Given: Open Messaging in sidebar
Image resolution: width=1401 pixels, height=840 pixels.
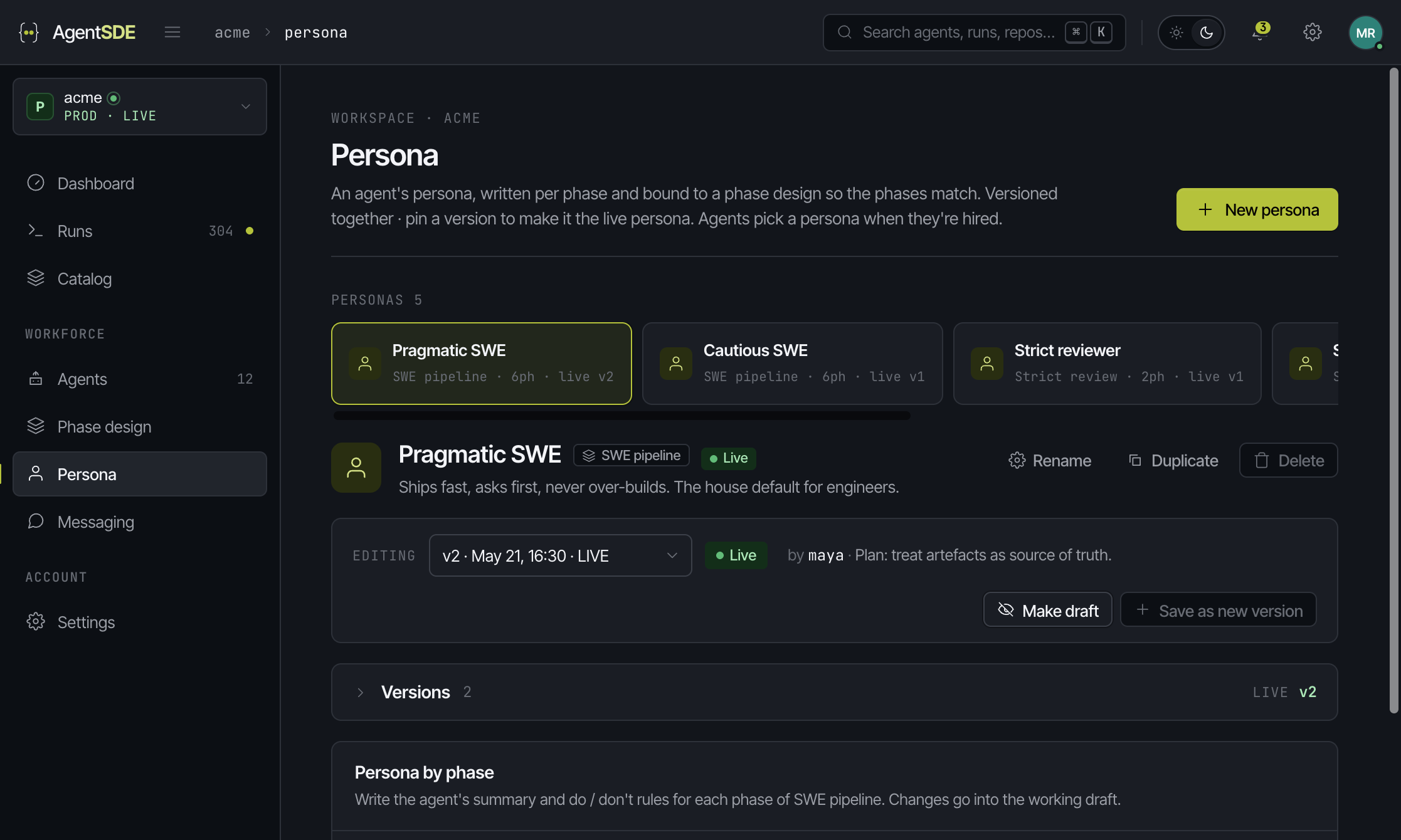Looking at the screenshot, I should point(140,522).
